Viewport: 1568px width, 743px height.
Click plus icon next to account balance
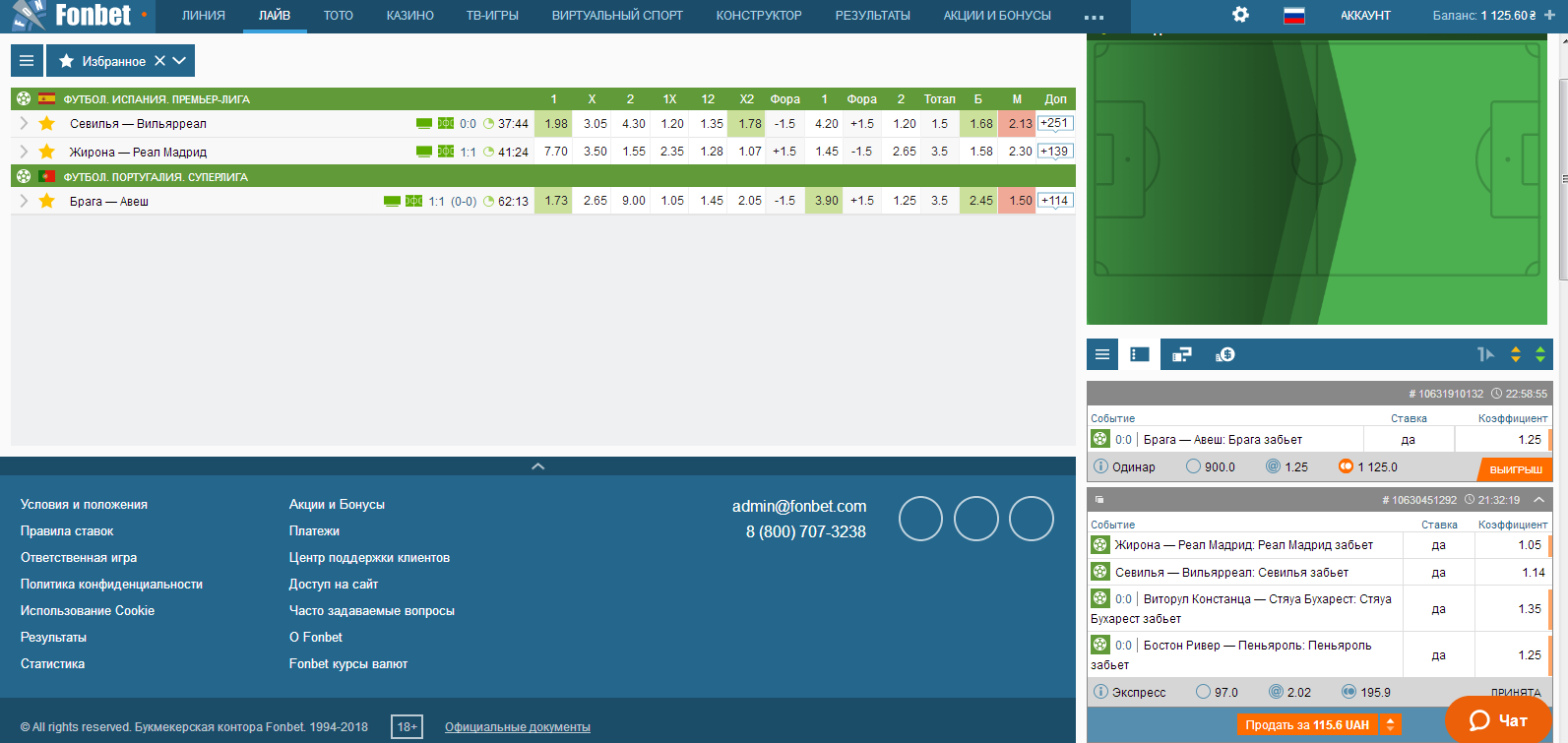tap(1548, 15)
